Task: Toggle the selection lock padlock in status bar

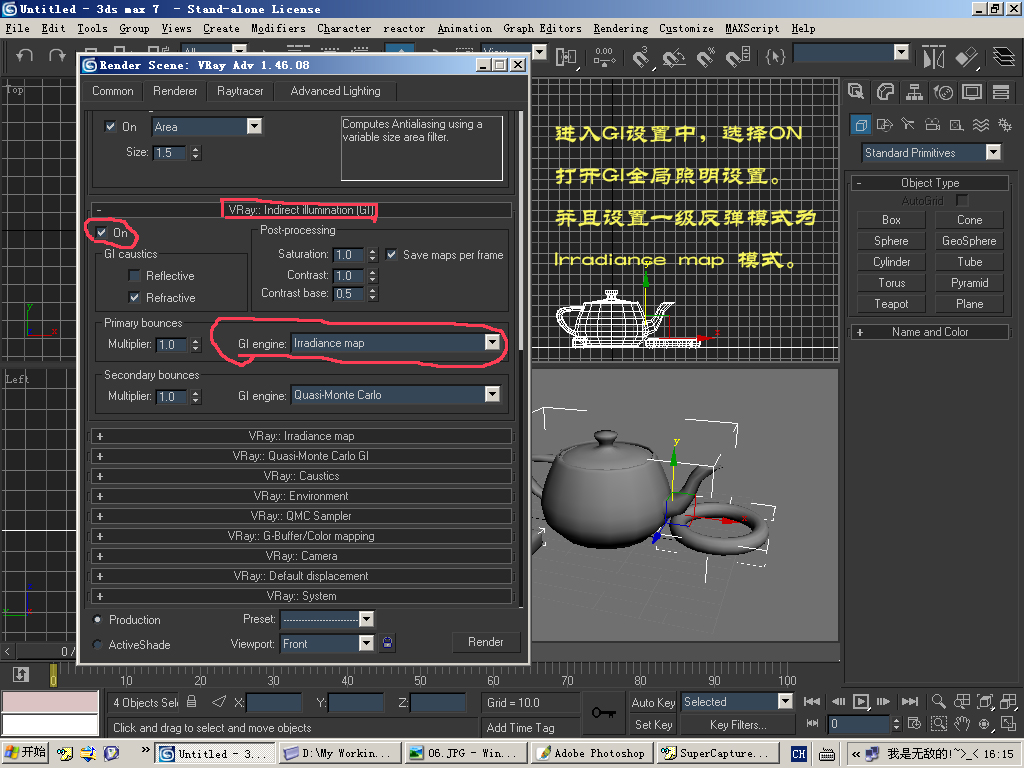Action: click(191, 701)
